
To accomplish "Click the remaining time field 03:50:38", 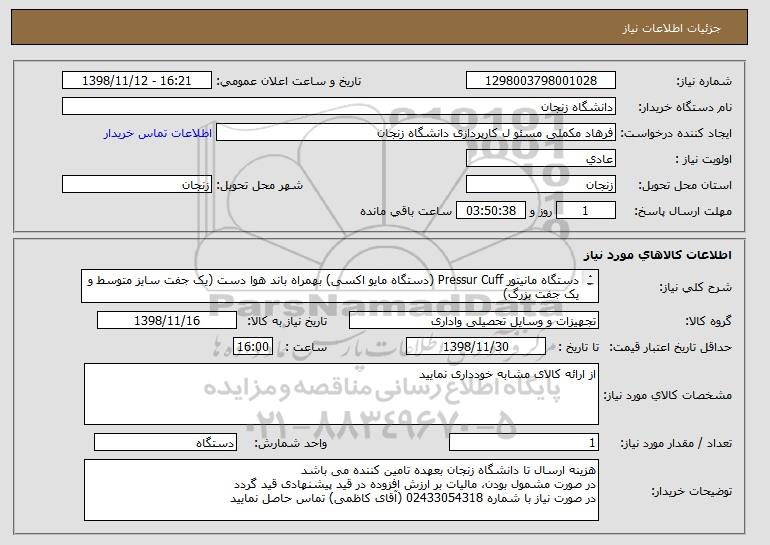I will pyautogui.click(x=491, y=211).
